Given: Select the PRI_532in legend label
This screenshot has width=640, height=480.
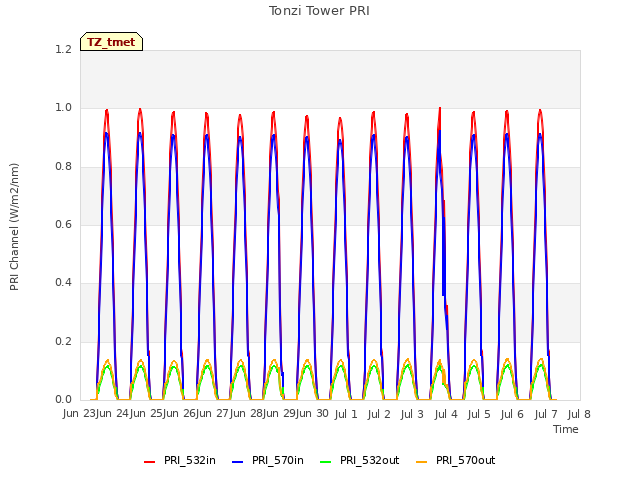Looking at the screenshot, I should tap(190, 460).
